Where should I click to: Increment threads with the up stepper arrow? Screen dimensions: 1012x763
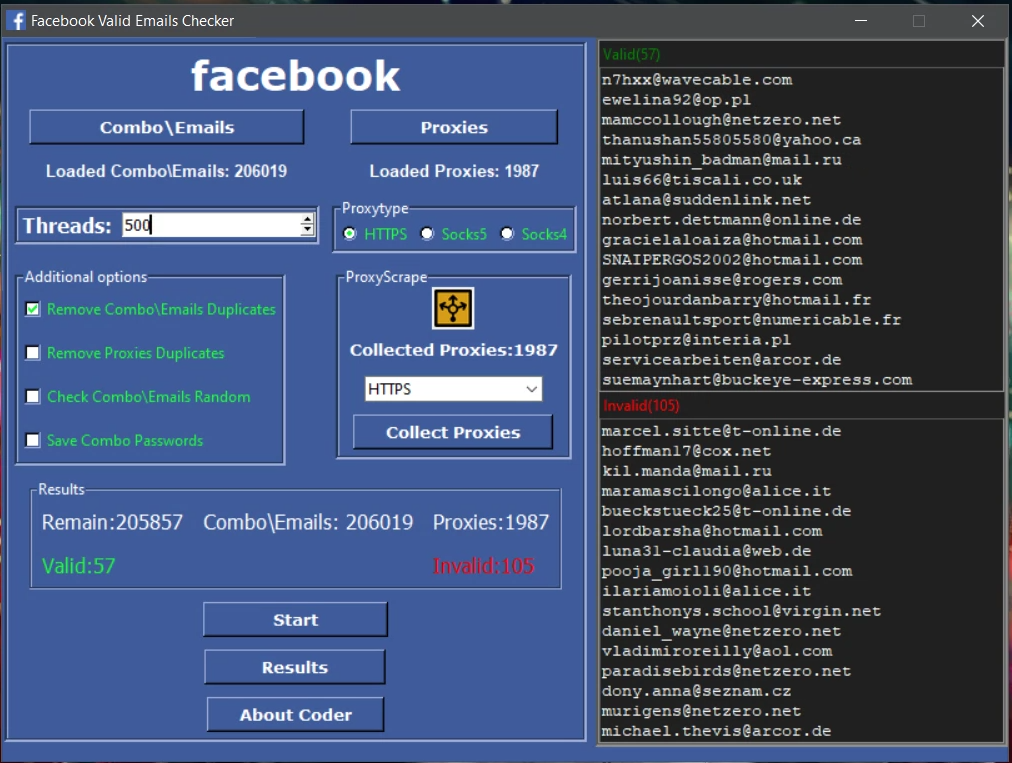307,219
